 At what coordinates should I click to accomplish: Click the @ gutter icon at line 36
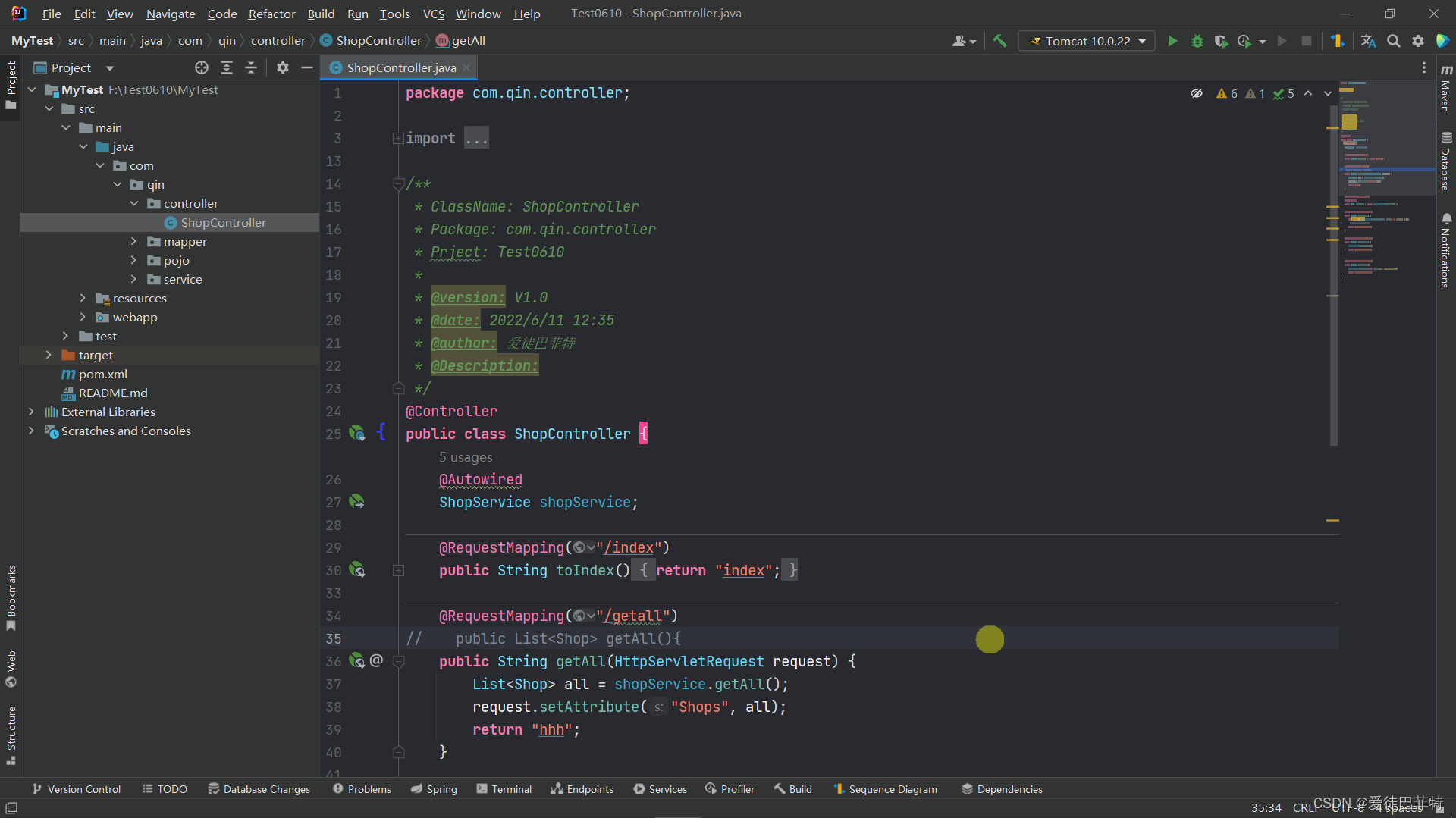[x=376, y=660]
